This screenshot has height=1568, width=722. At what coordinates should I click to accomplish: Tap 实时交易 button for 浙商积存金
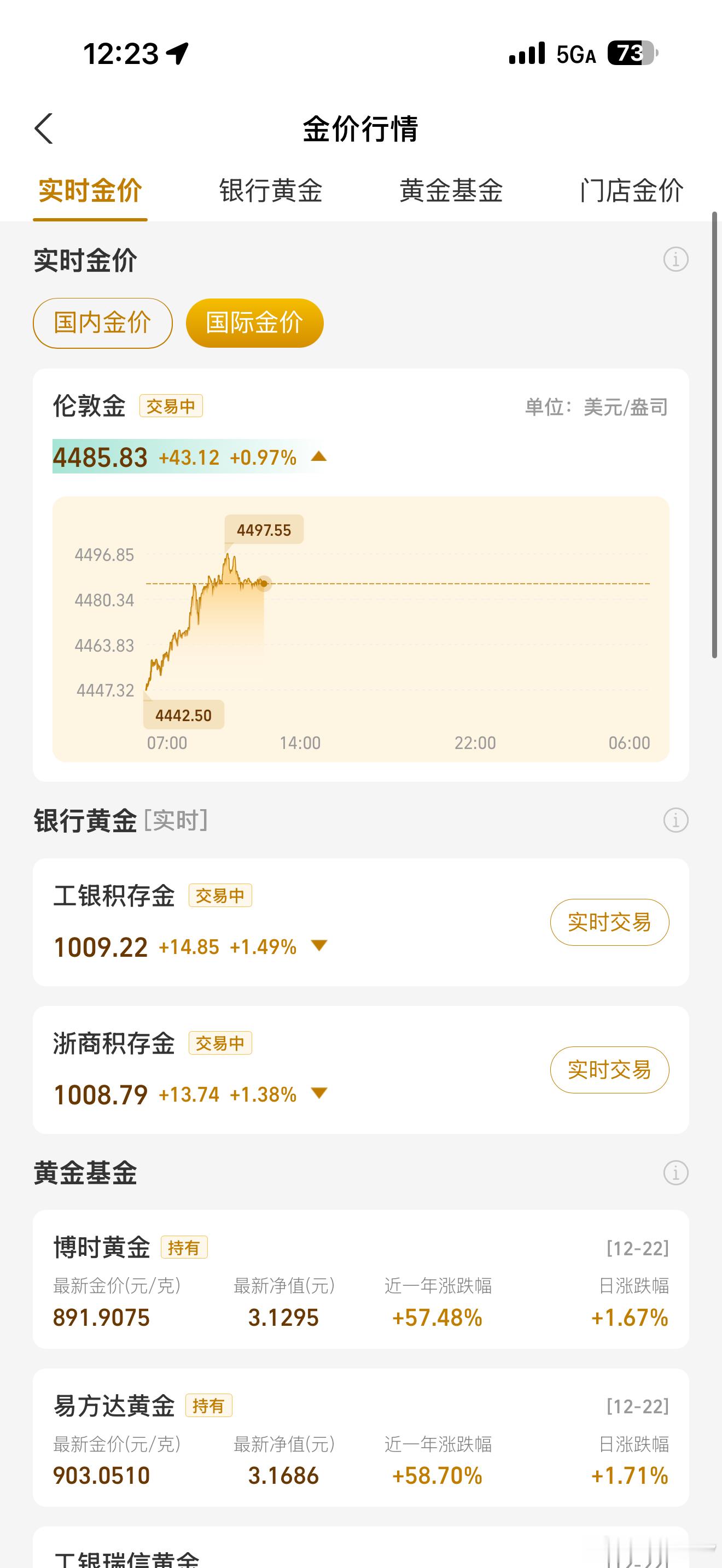[x=609, y=1069]
